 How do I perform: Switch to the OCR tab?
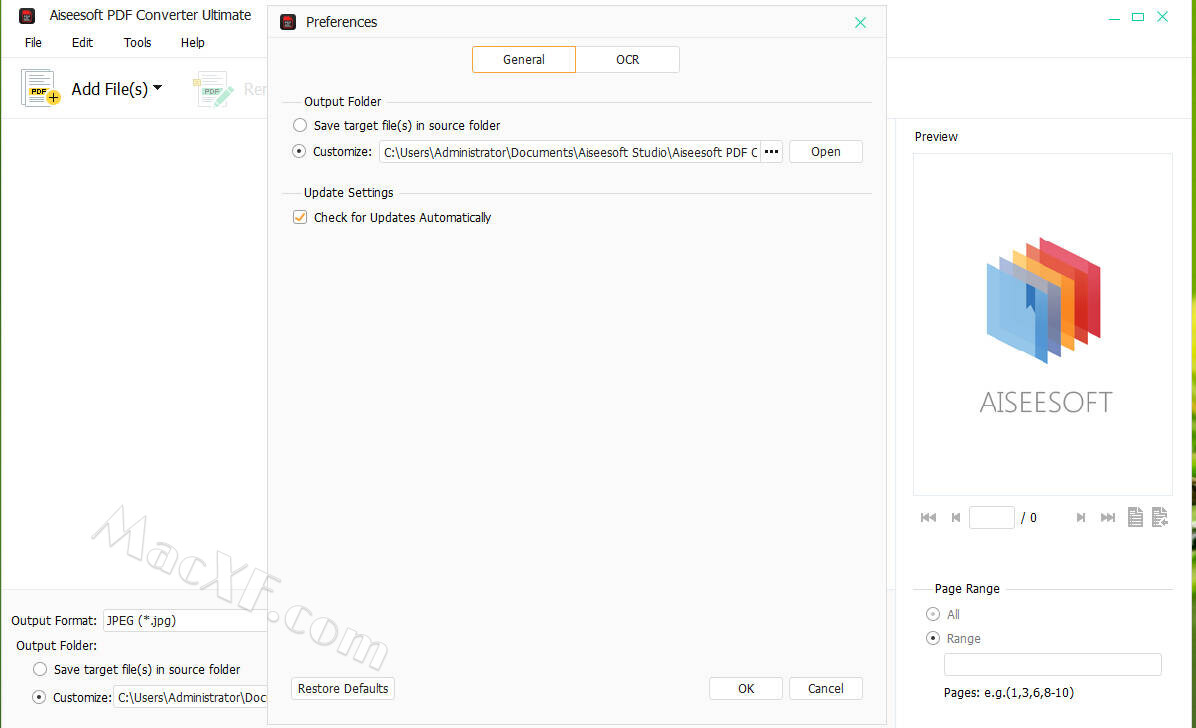pyautogui.click(x=627, y=60)
